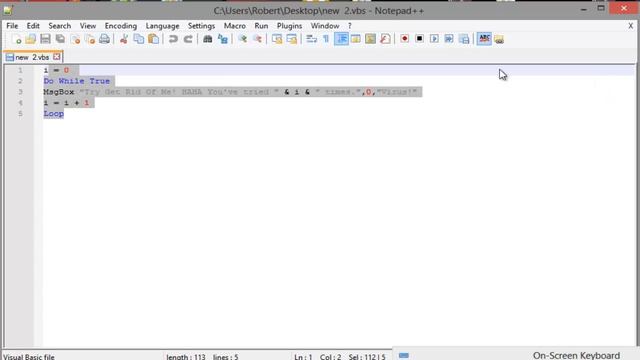Run macro multiple times icon
Image resolution: width=640 pixels, height=360 pixels.
[449, 39]
